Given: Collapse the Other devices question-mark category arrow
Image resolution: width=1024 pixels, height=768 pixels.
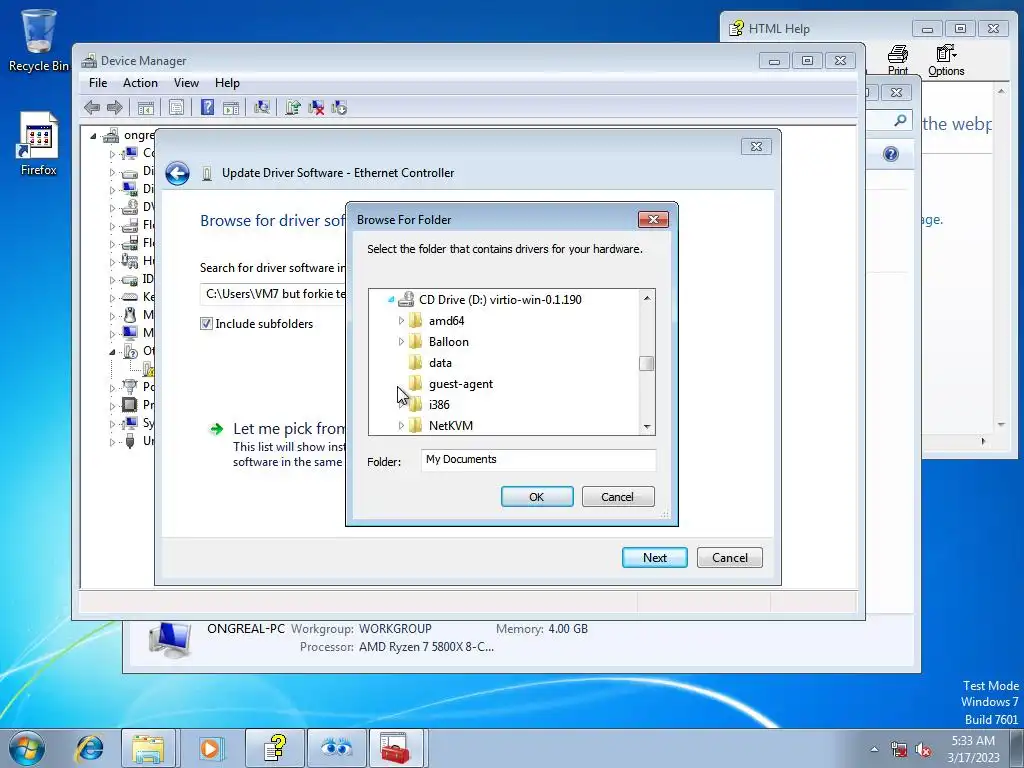Looking at the screenshot, I should 112,351.
